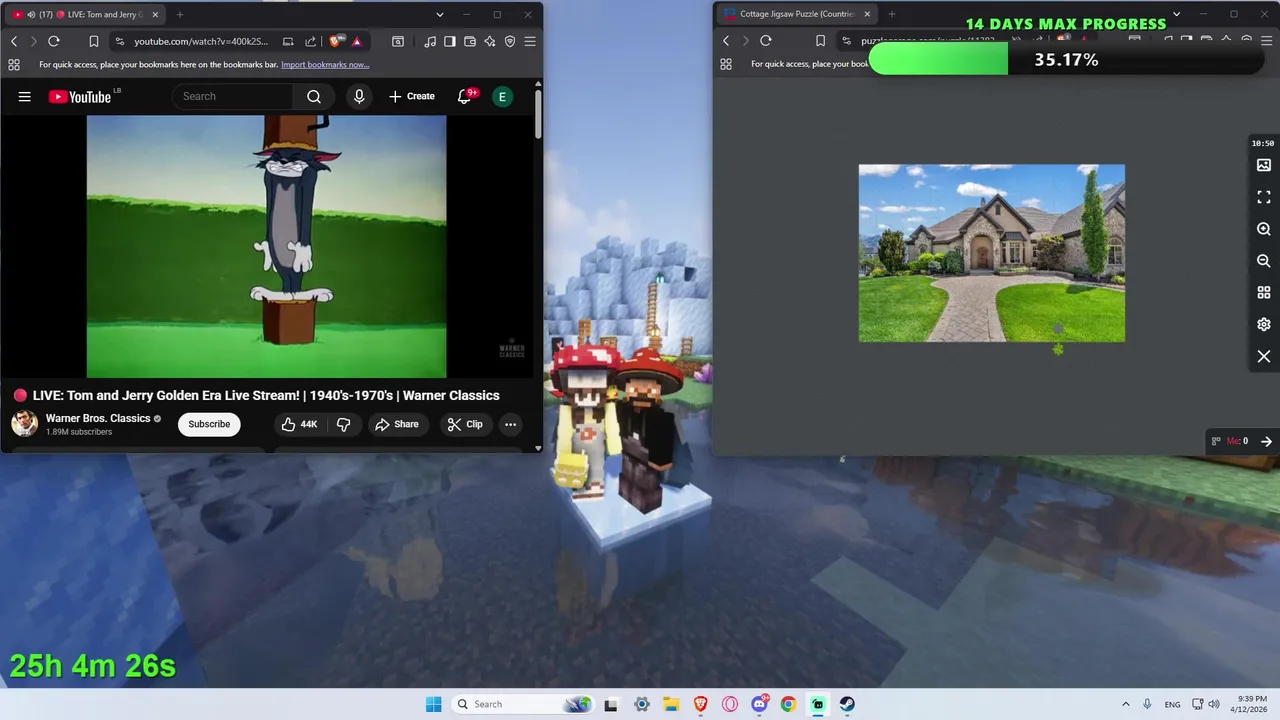Screen dimensions: 1280x720
Task: Arrange puzzle pieces with the grid icon
Action: [1264, 293]
